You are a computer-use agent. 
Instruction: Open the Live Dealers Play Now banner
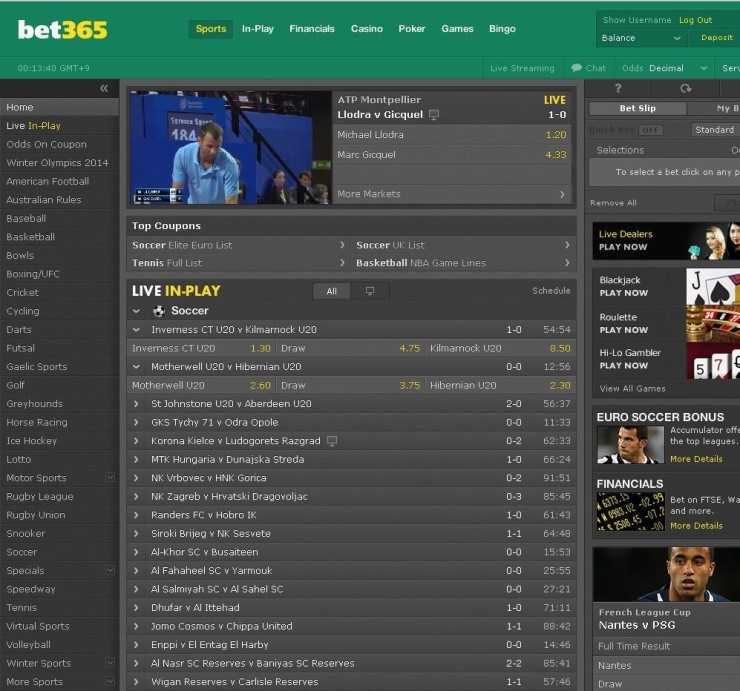coord(666,241)
